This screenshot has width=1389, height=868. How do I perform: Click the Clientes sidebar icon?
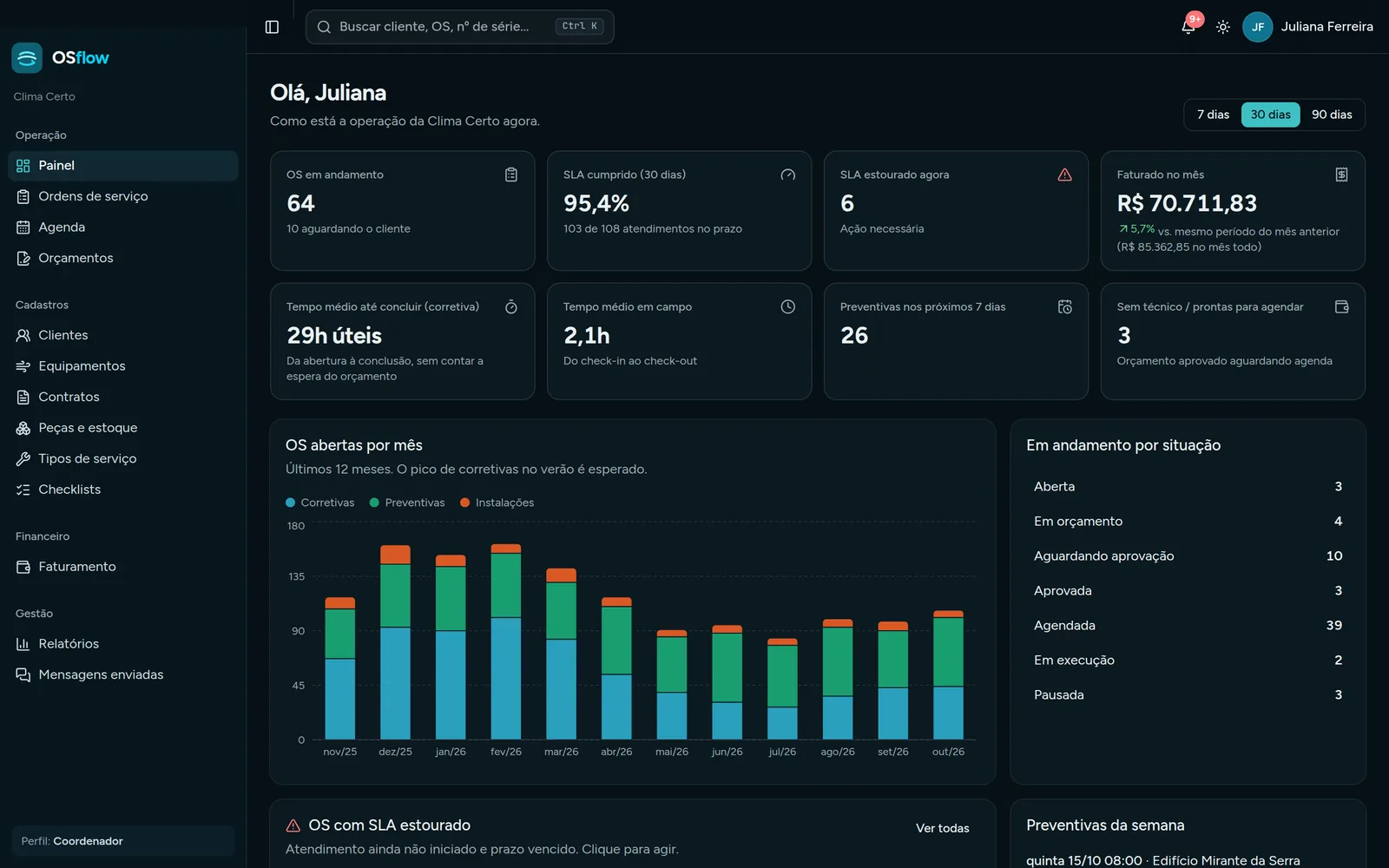coord(23,335)
